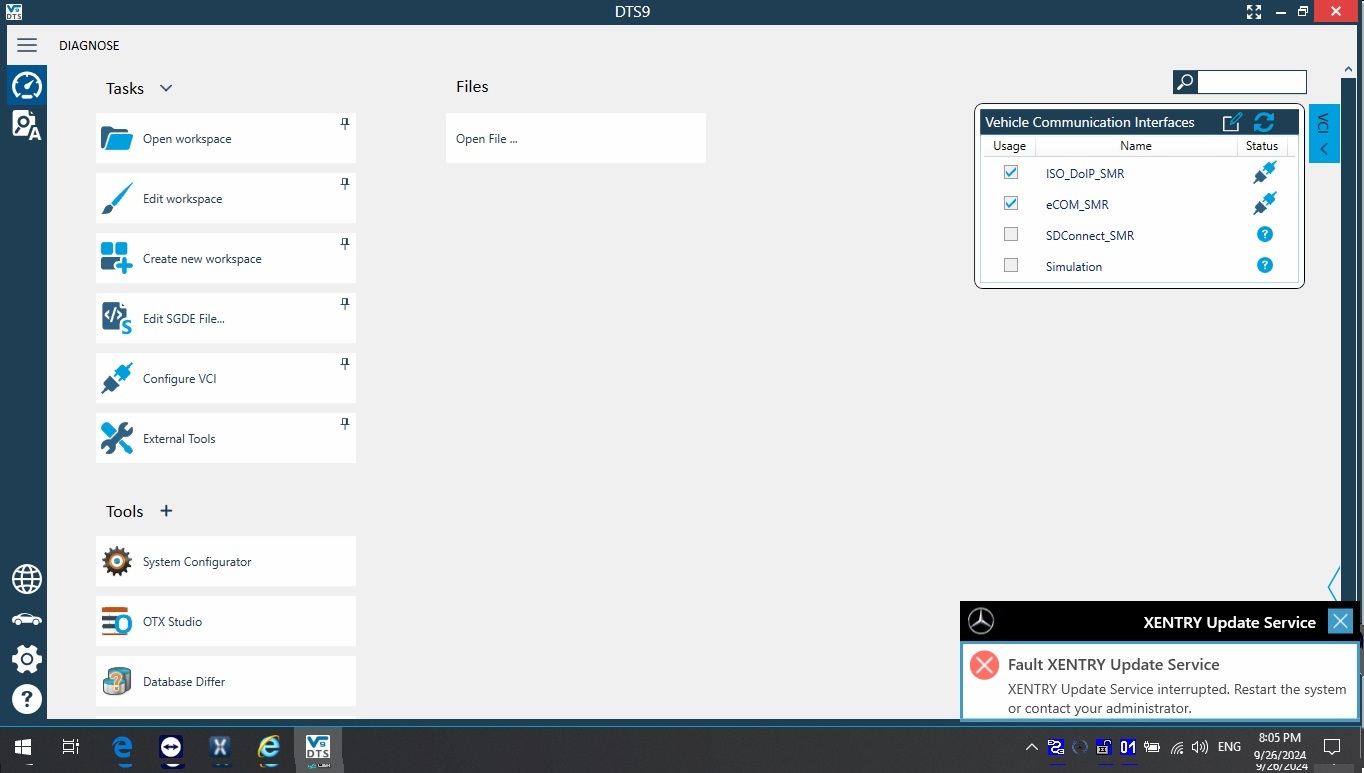Click into the search input field
Screen dimensions: 1364x773
[x=1251, y=82]
